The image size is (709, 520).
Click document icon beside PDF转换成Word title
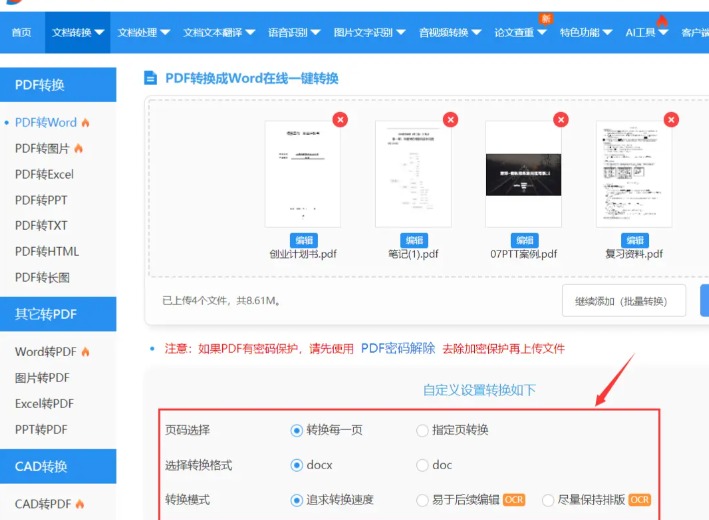pyautogui.click(x=150, y=78)
